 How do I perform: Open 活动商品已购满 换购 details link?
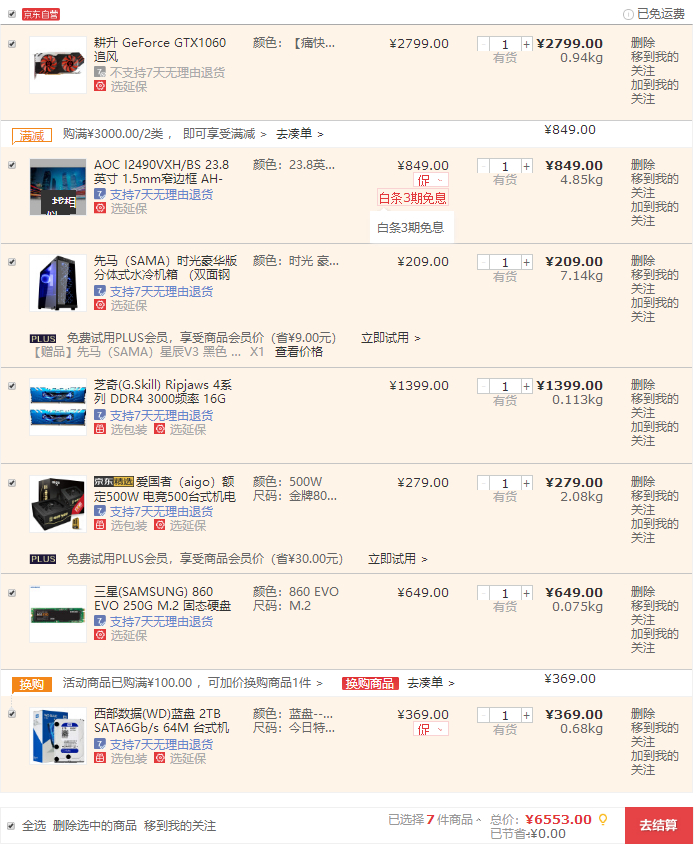point(192,683)
